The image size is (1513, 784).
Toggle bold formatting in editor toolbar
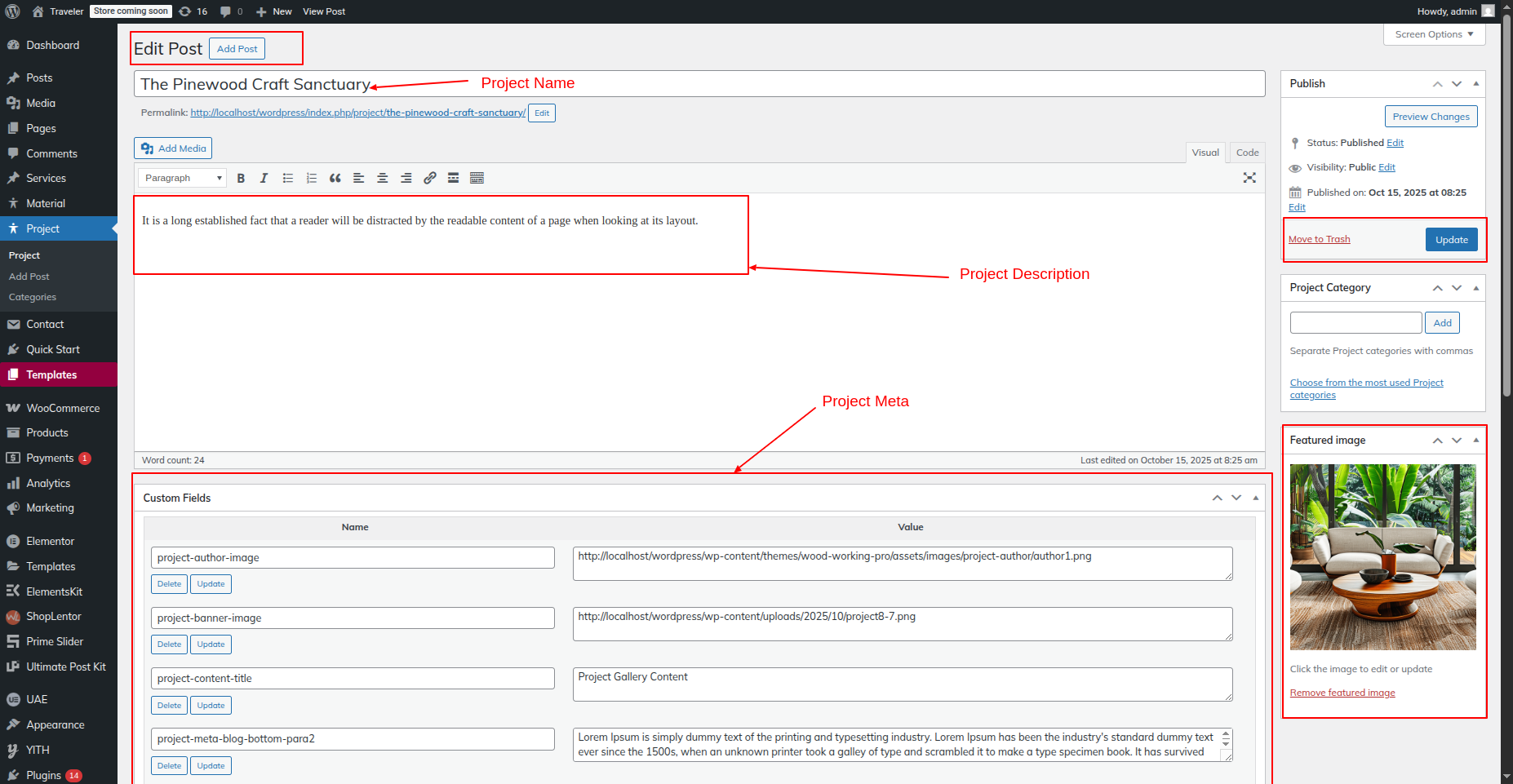click(x=241, y=178)
